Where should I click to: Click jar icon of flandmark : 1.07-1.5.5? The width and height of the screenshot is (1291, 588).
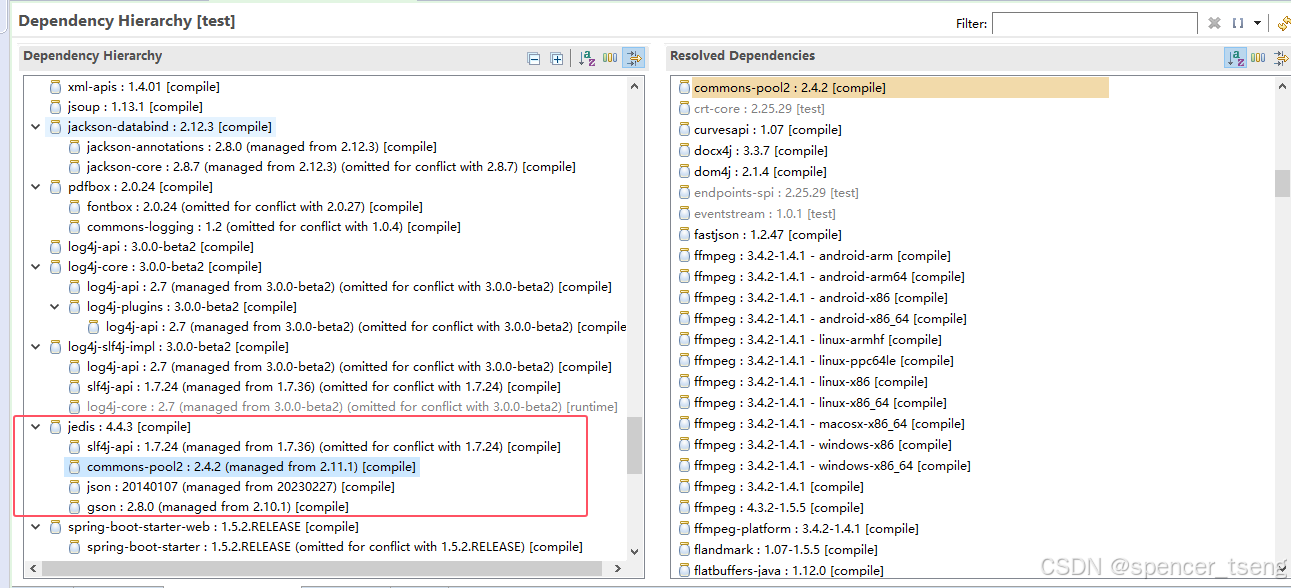point(683,550)
